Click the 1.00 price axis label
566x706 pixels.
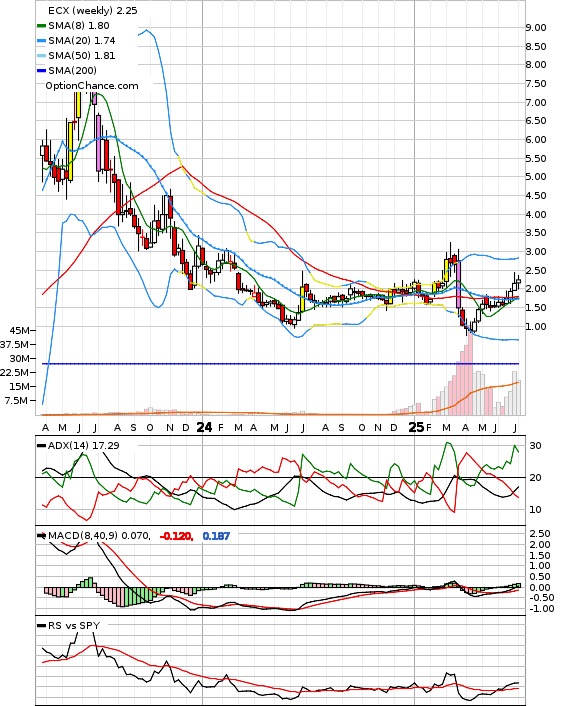536,326
